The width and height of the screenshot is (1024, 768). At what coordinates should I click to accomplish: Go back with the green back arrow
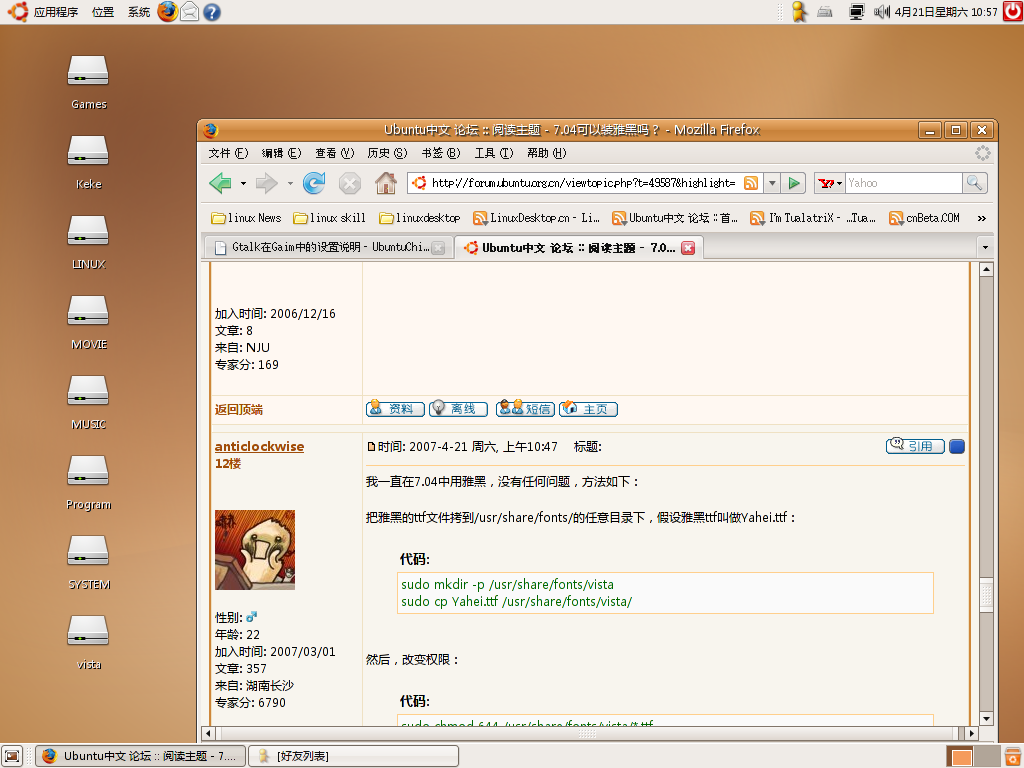[220, 184]
